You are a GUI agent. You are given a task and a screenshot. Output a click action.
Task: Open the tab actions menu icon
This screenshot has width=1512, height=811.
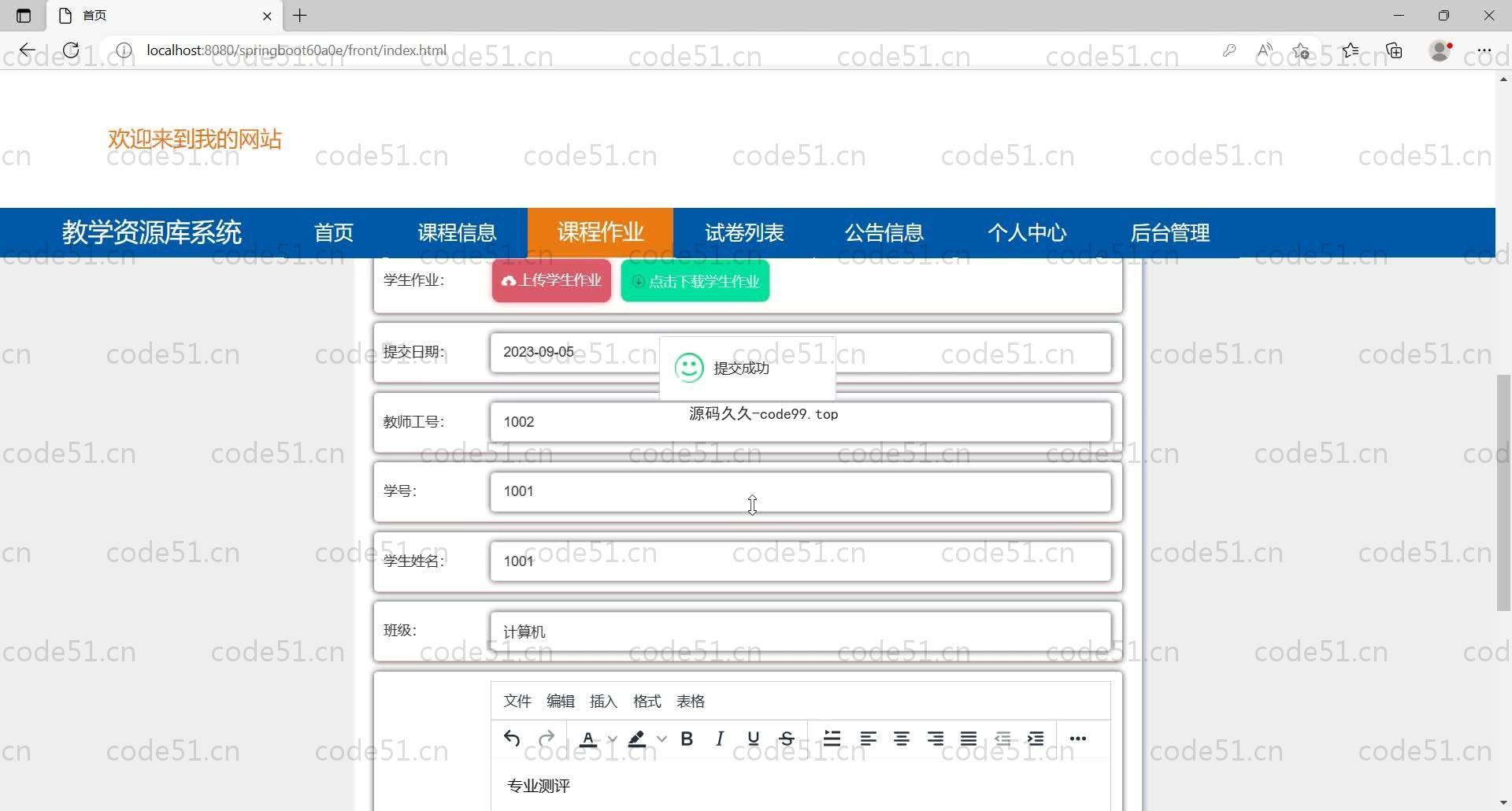[24, 15]
